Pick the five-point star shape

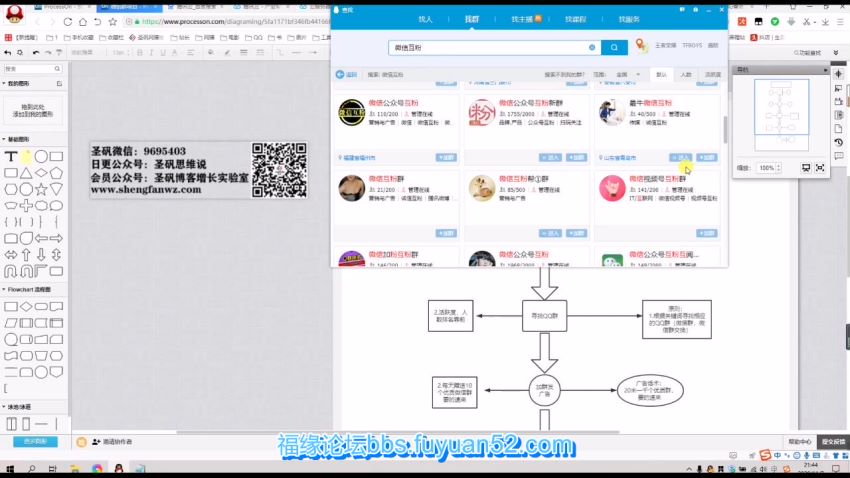click(x=41, y=189)
